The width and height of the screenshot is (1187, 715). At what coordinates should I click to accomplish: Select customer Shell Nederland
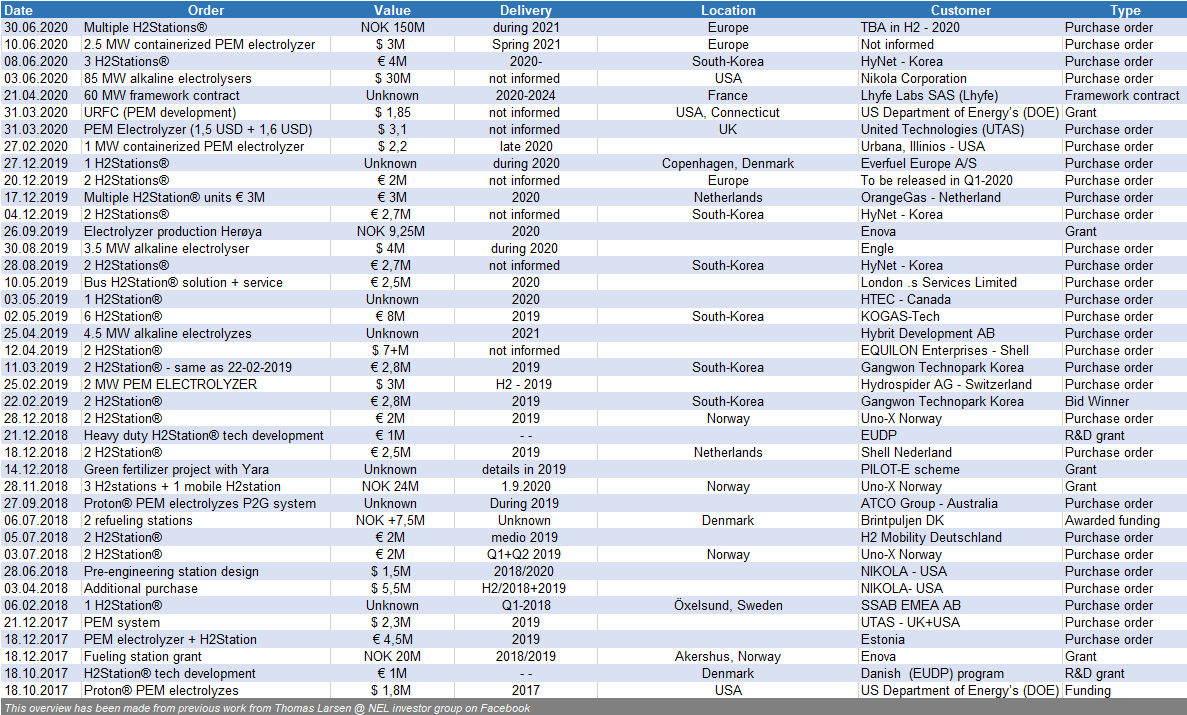point(906,453)
